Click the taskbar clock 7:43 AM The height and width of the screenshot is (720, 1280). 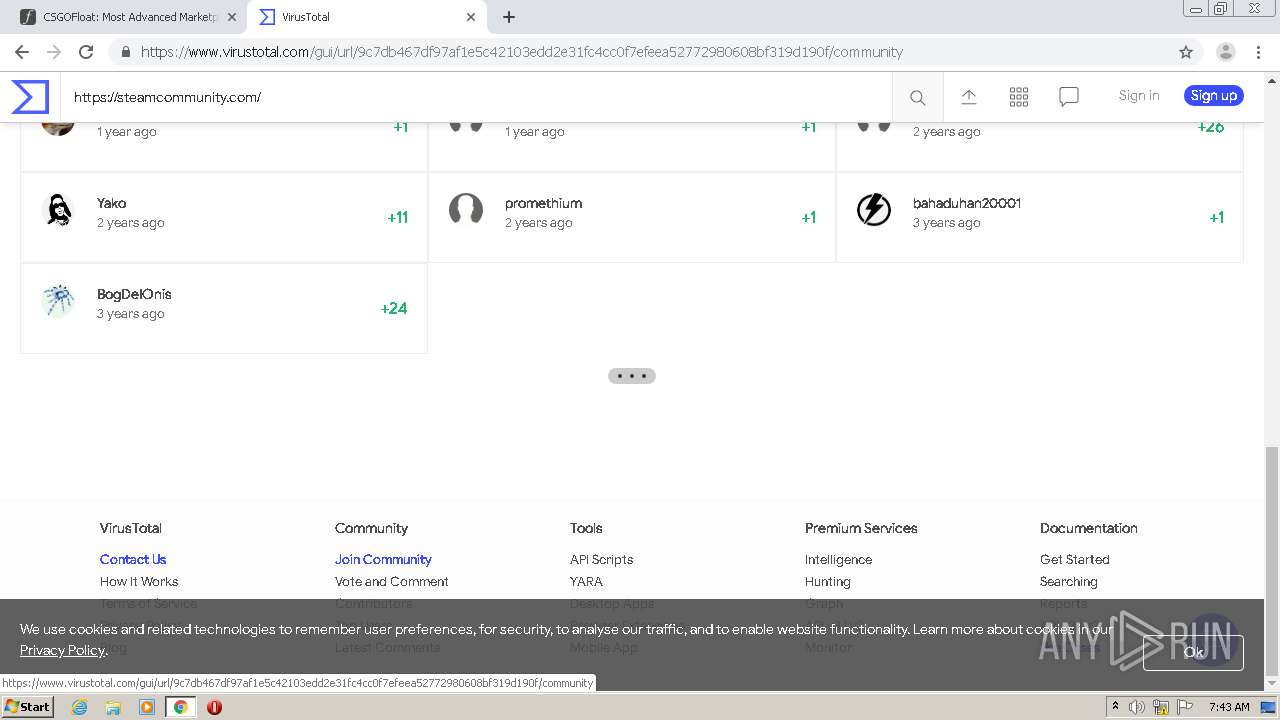pyautogui.click(x=1229, y=707)
